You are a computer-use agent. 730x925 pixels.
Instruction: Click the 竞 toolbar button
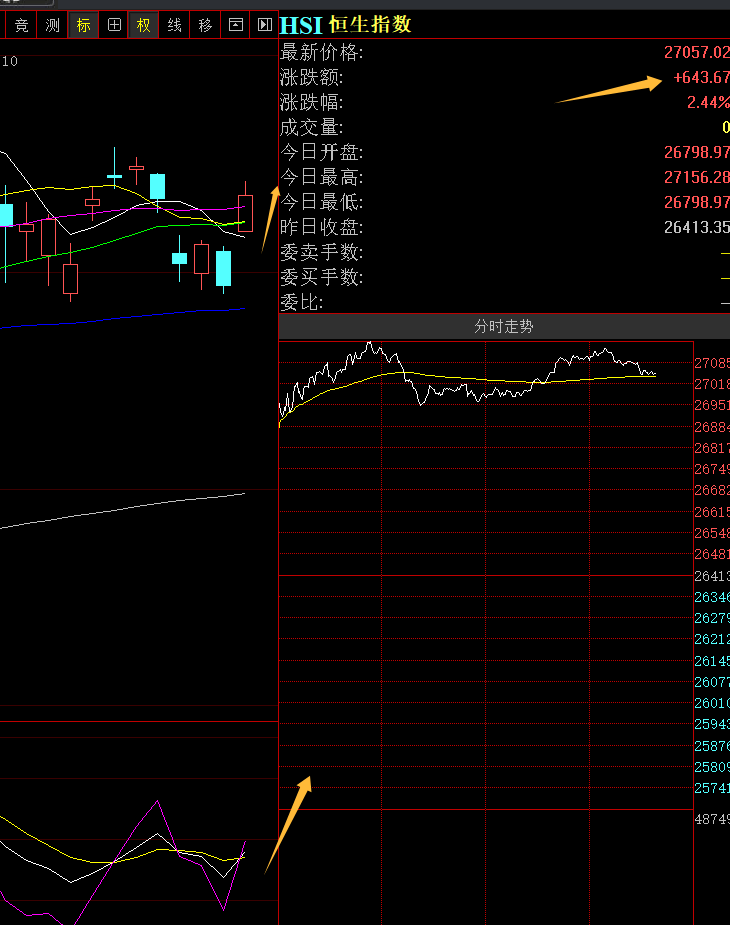tap(21, 25)
